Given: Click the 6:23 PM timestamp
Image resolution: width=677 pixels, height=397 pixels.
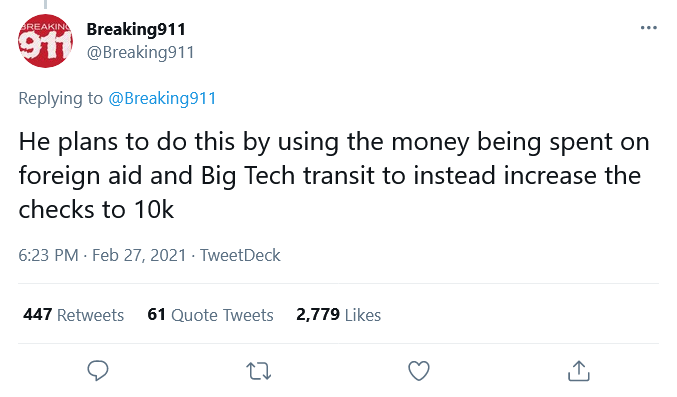Looking at the screenshot, I should (48, 255).
